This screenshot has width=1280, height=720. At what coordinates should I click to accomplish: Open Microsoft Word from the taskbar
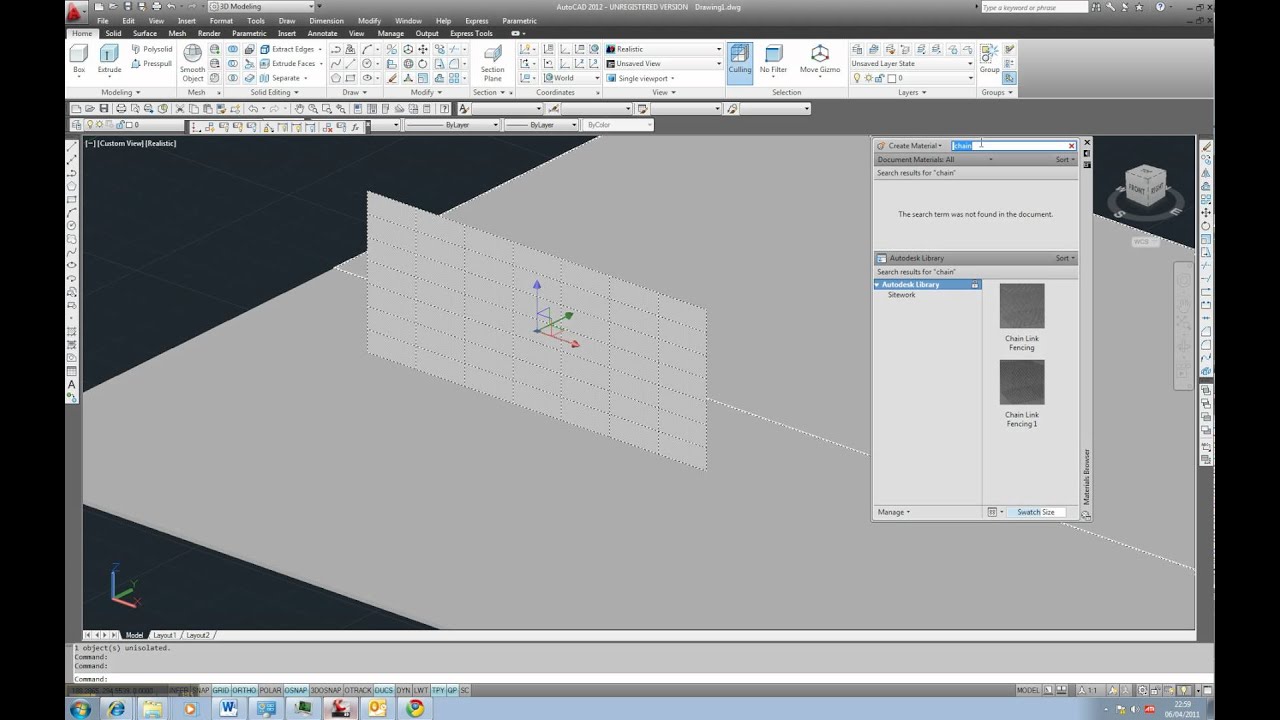227,708
